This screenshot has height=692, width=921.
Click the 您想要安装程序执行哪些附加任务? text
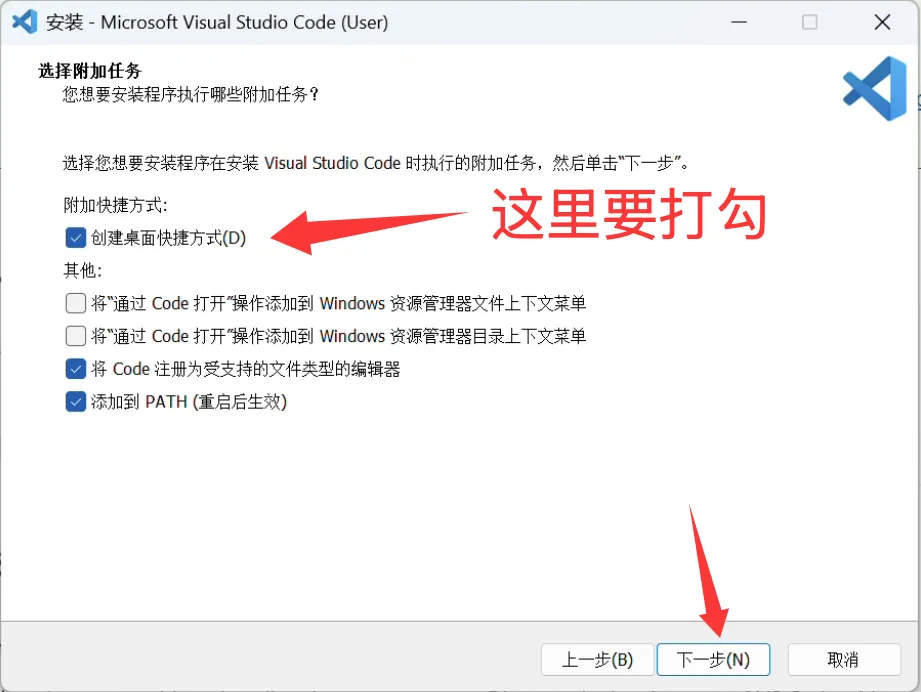[191, 94]
